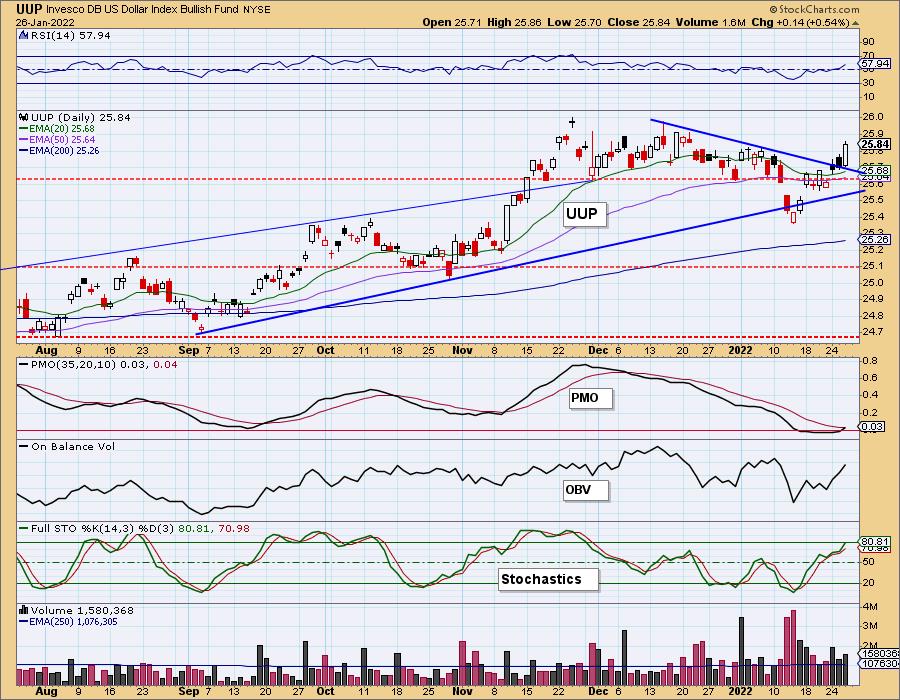The image size is (900, 700).
Task: Click the OBV annotation box
Action: click(584, 490)
